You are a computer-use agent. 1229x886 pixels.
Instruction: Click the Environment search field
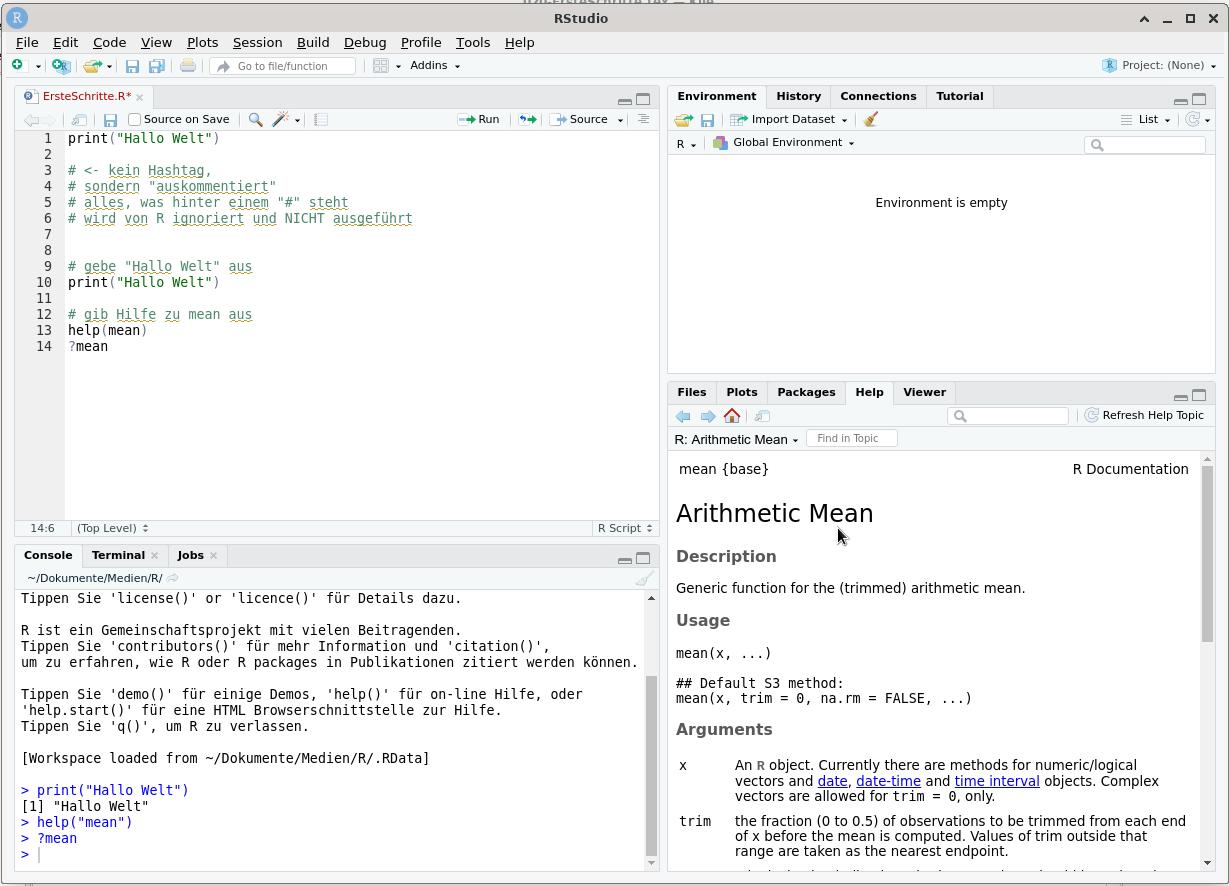[x=1145, y=145]
